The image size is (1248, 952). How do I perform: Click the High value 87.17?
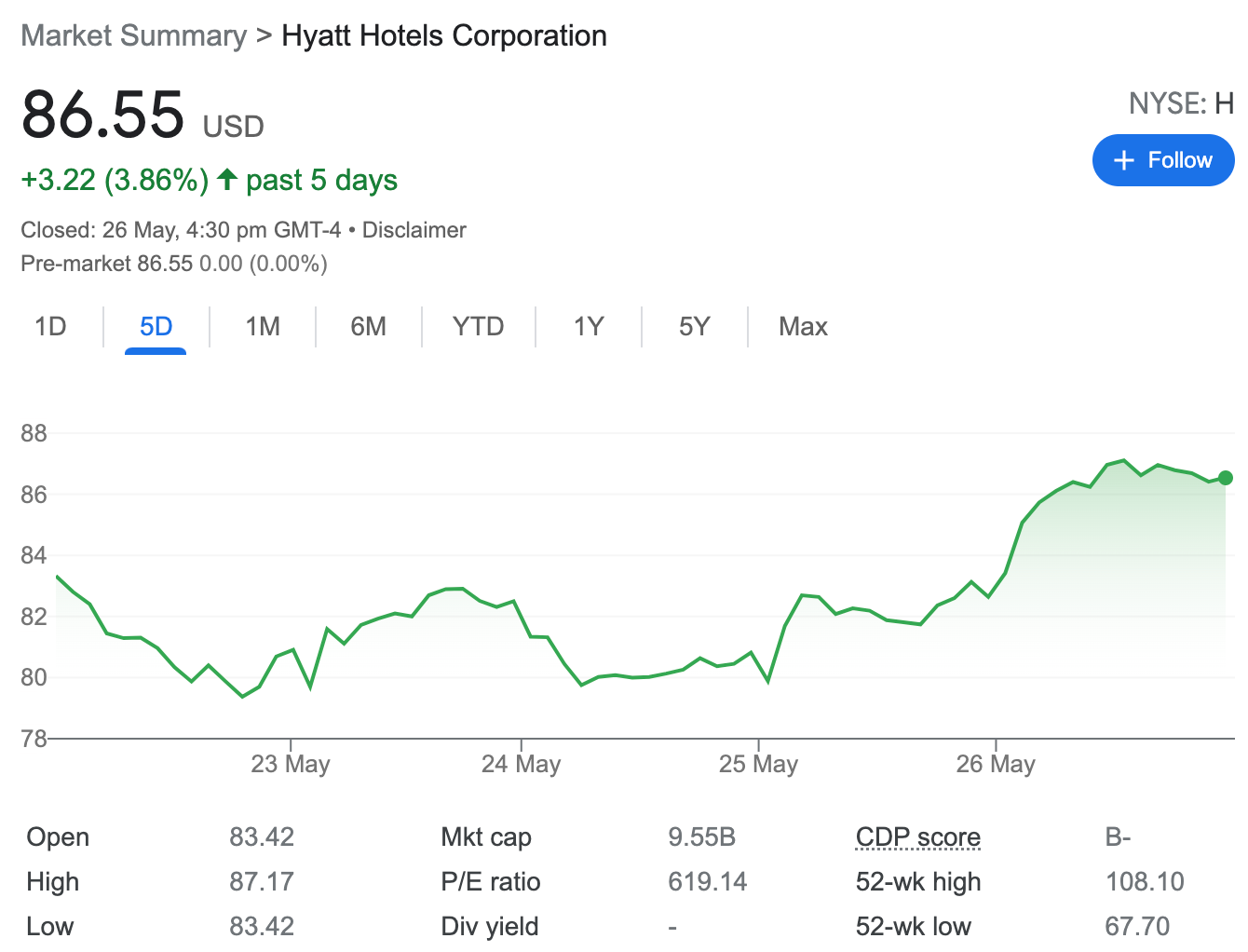point(262,881)
